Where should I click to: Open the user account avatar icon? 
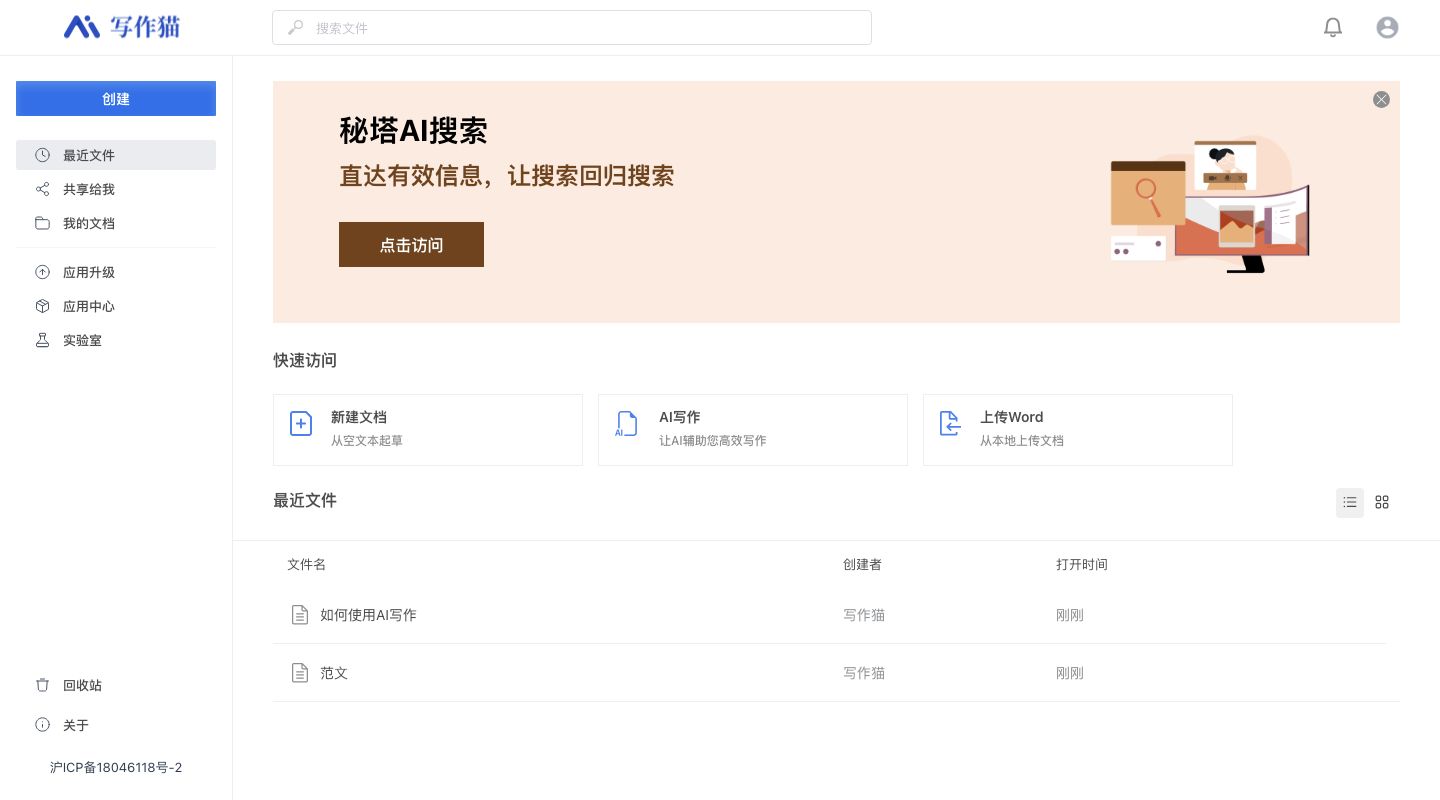[x=1386, y=28]
